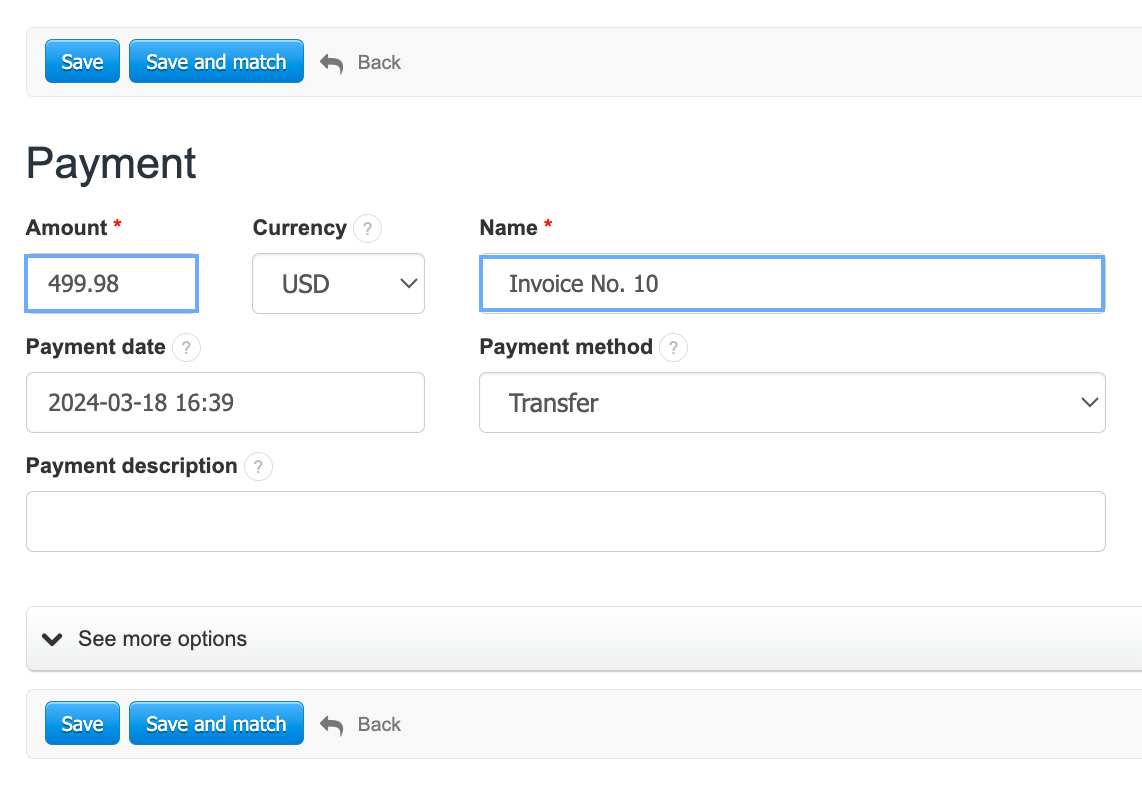Follow the top Back link

tap(379, 63)
